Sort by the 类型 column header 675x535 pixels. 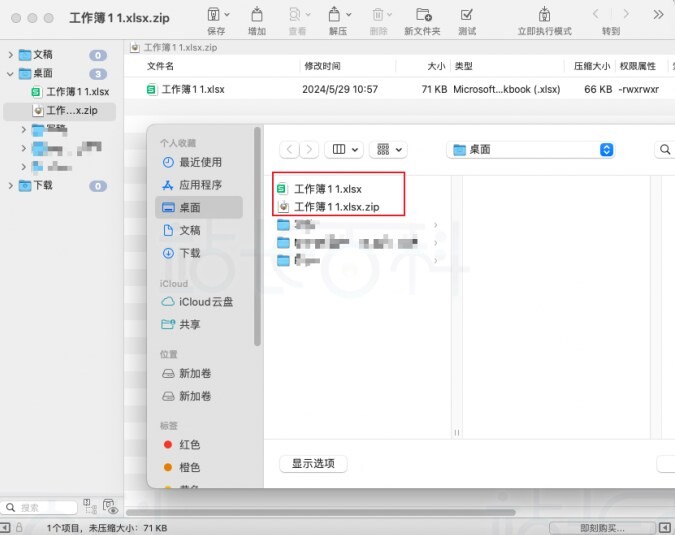464,66
